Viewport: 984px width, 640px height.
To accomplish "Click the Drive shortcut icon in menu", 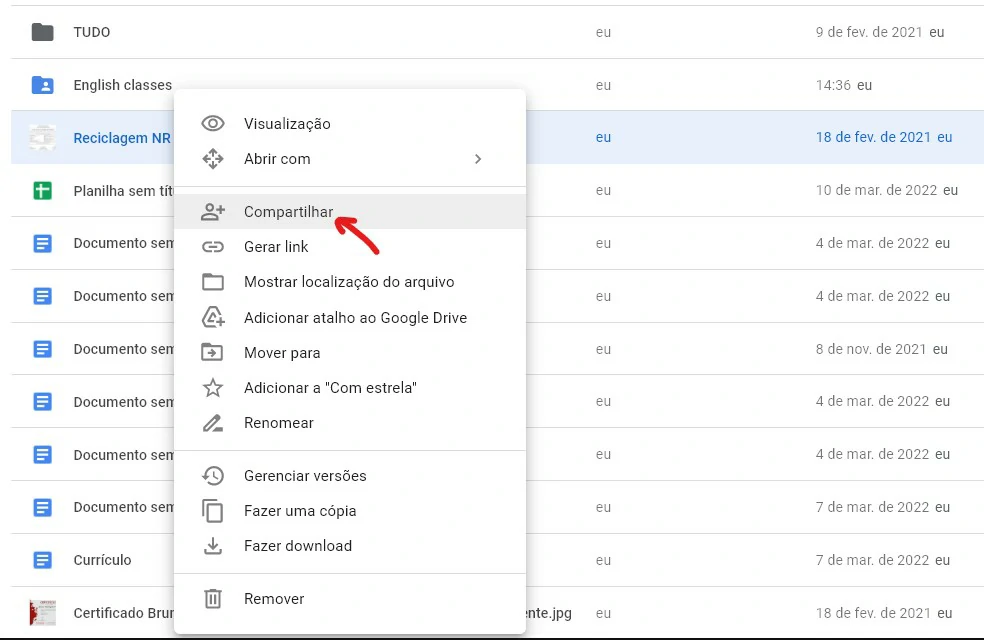I will (x=213, y=317).
